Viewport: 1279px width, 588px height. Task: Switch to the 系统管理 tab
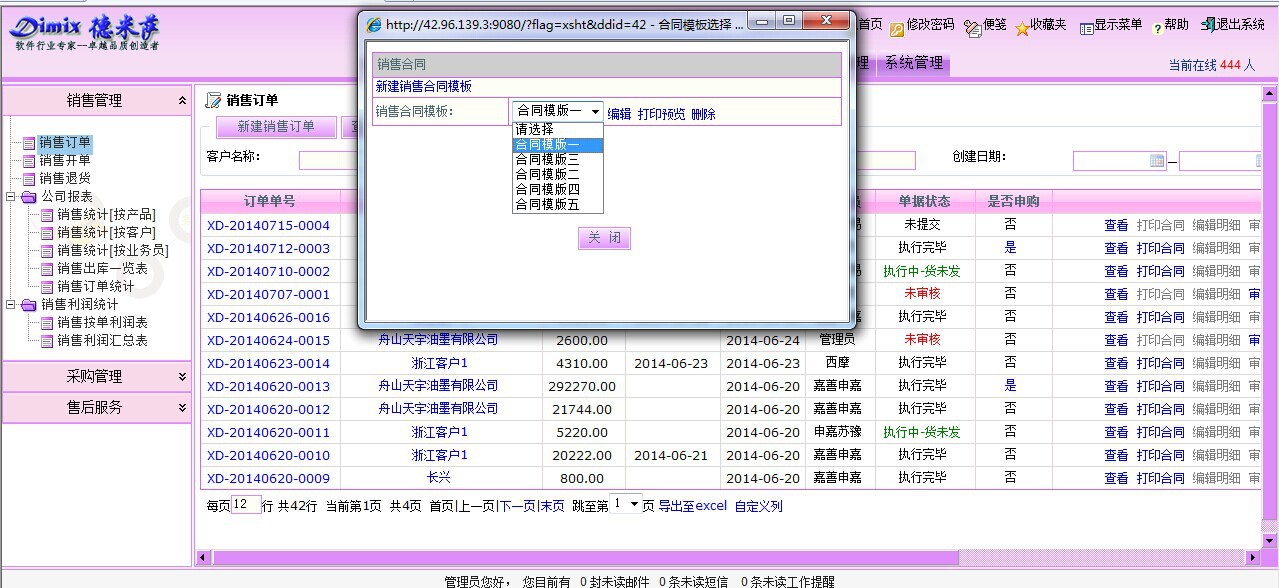coord(913,63)
